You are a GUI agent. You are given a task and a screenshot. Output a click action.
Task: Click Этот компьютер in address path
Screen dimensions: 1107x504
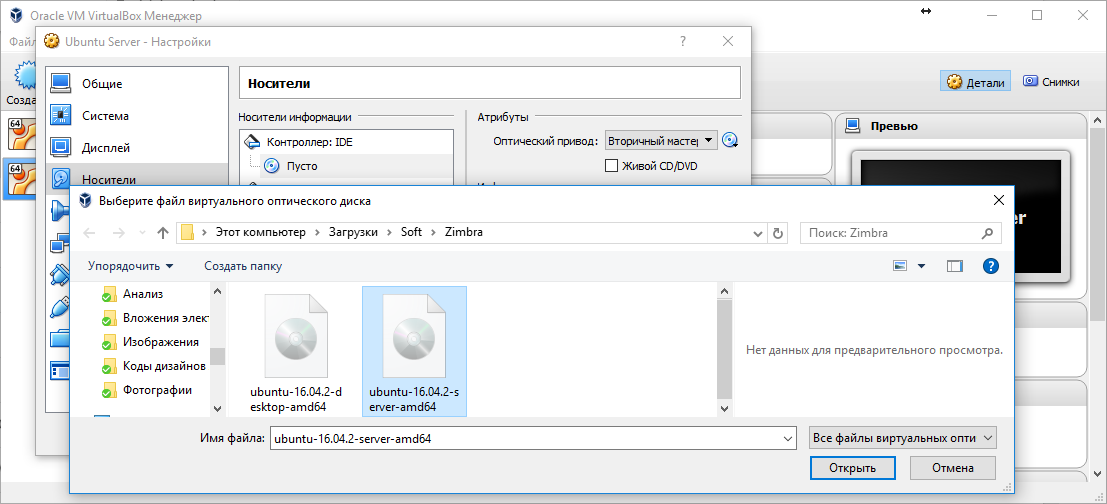pos(261,232)
